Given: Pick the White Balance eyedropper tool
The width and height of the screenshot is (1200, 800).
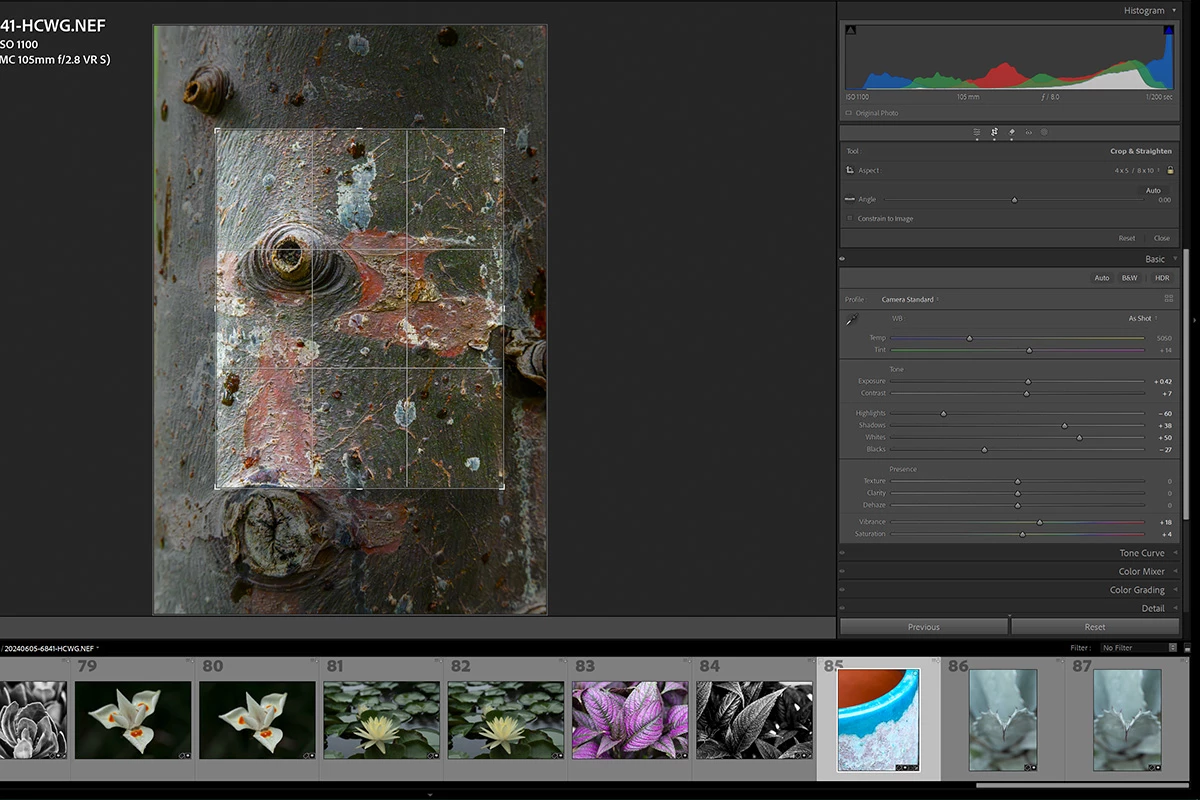Looking at the screenshot, I should click(851, 320).
